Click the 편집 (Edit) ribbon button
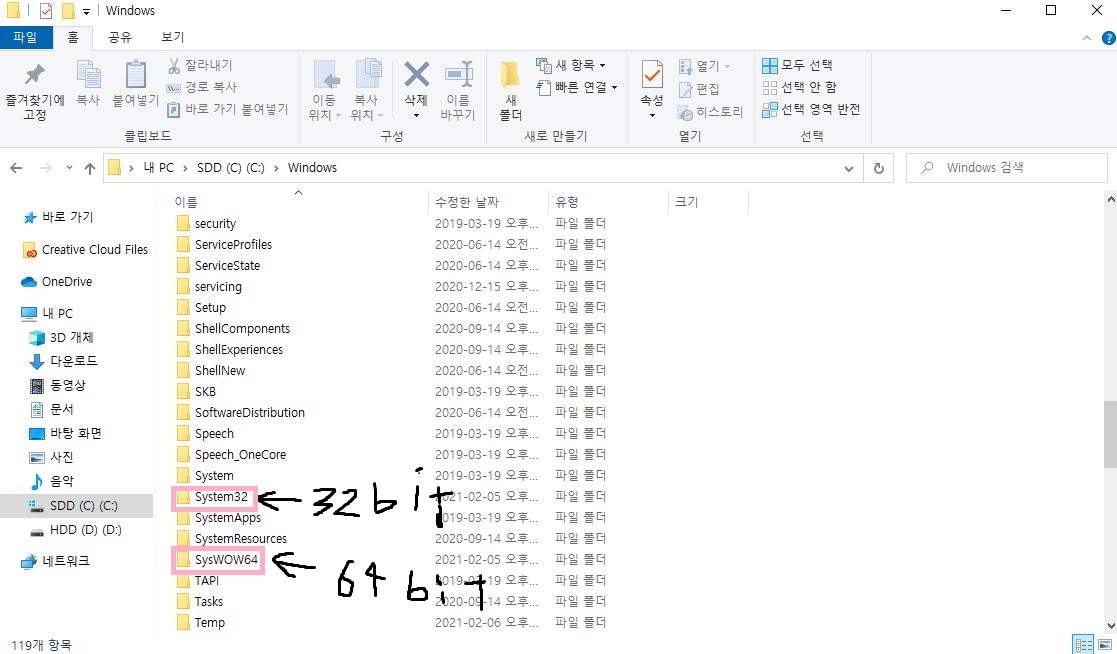Image resolution: width=1117 pixels, height=654 pixels. coord(699,89)
